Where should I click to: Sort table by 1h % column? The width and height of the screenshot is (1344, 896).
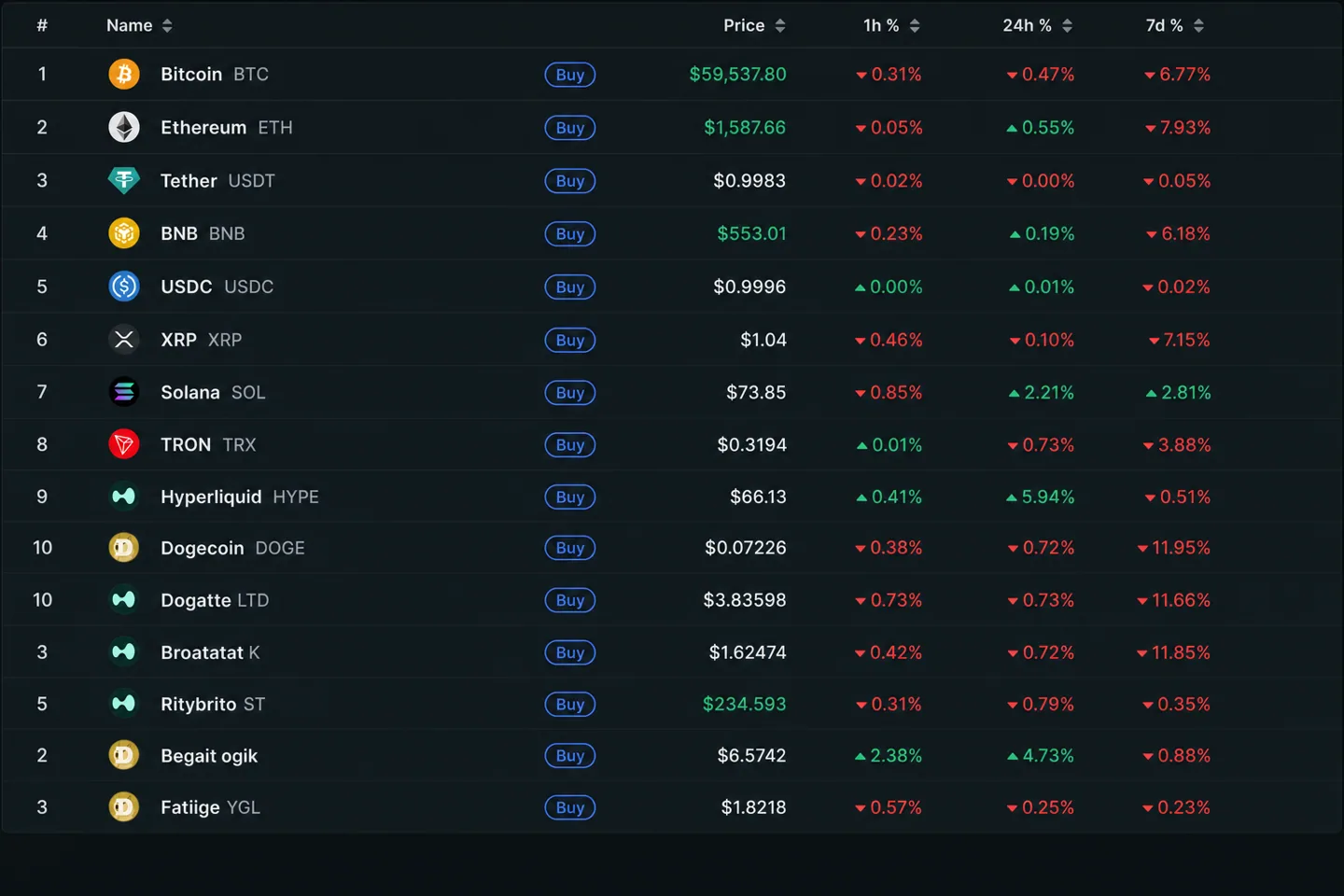tap(891, 25)
